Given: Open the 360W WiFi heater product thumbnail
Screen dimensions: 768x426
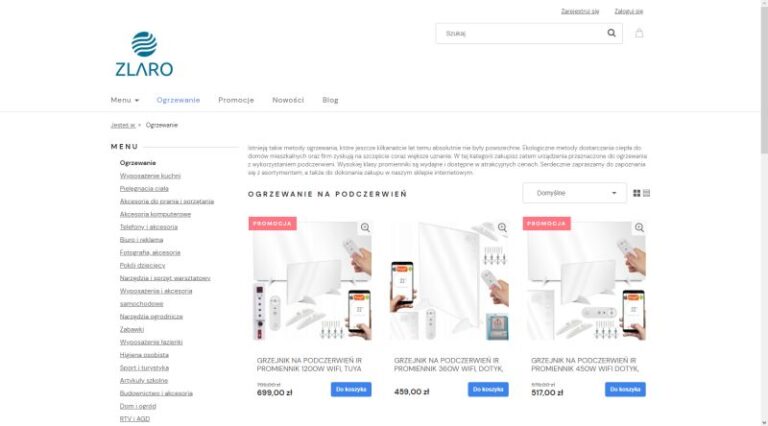Looking at the screenshot, I should (449, 280).
